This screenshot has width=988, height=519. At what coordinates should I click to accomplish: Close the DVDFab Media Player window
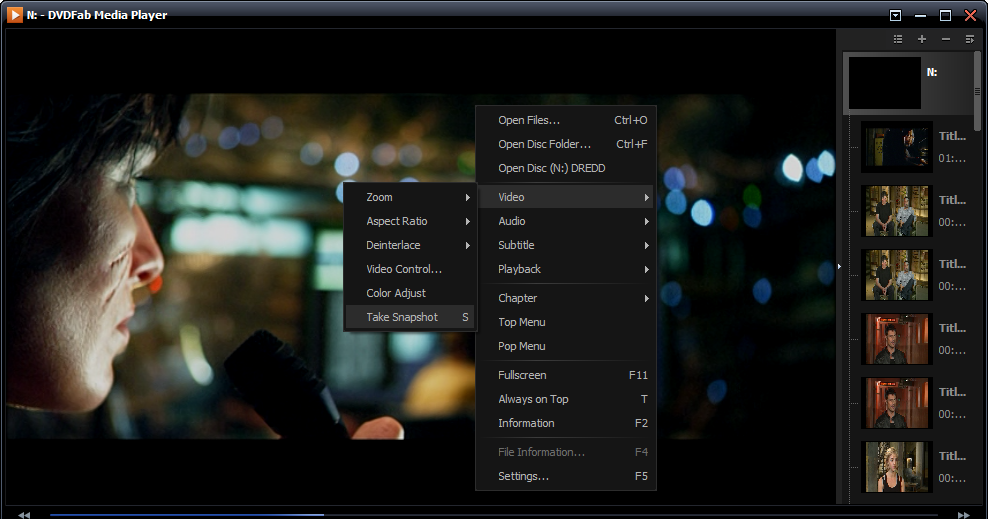pos(970,16)
